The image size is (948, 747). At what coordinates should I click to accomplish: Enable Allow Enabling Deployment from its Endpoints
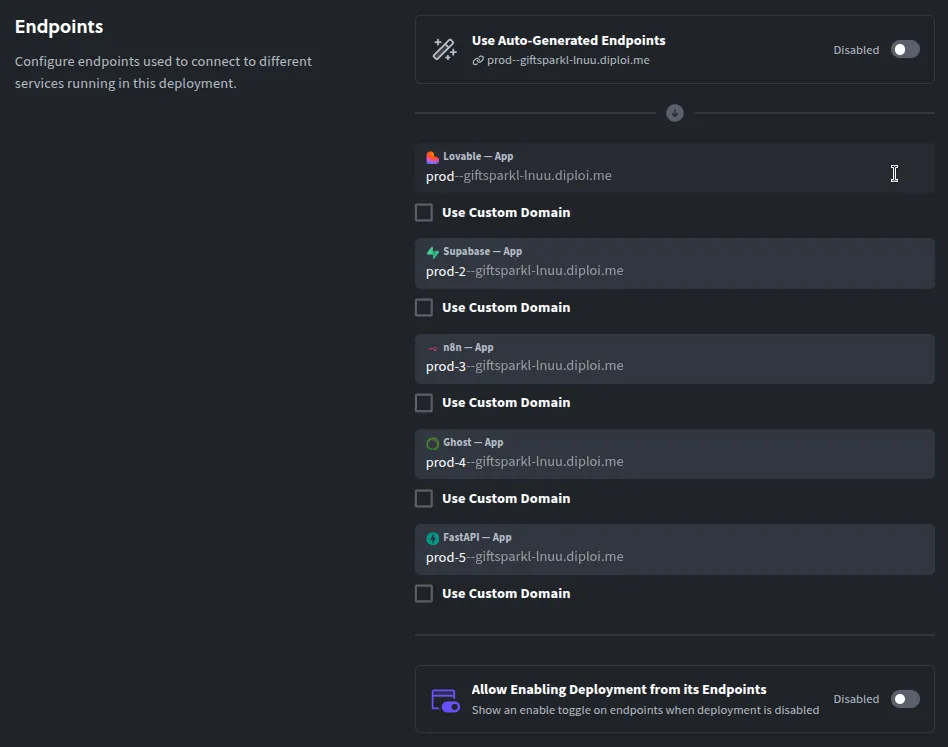coord(905,698)
